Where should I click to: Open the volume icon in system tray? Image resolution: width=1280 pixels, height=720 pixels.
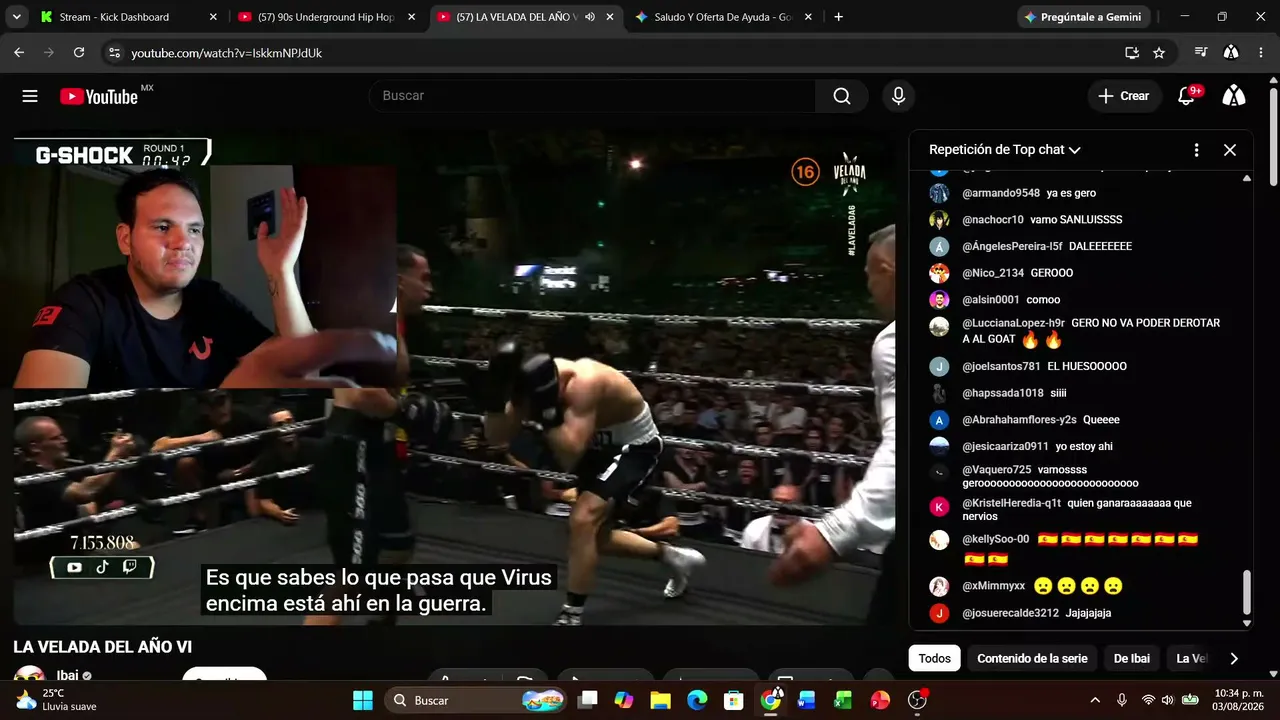[x=1168, y=700]
